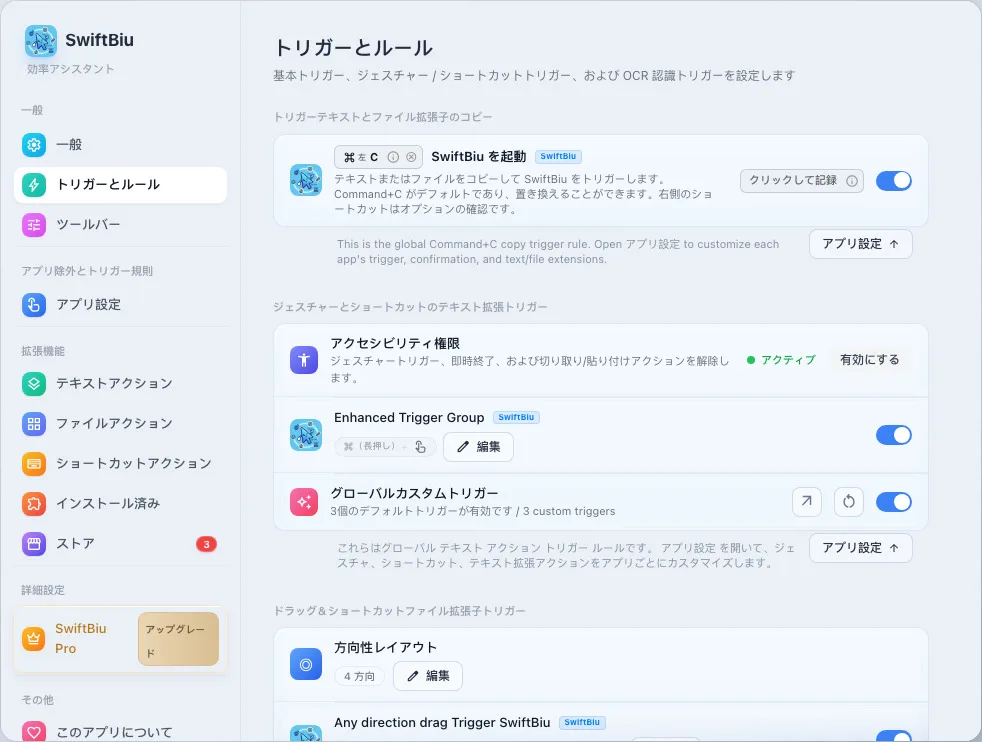Viewport: 982px width, 742px height.
Task: Toggle off SwiftBiu を起動 trigger switch
Action: (893, 181)
